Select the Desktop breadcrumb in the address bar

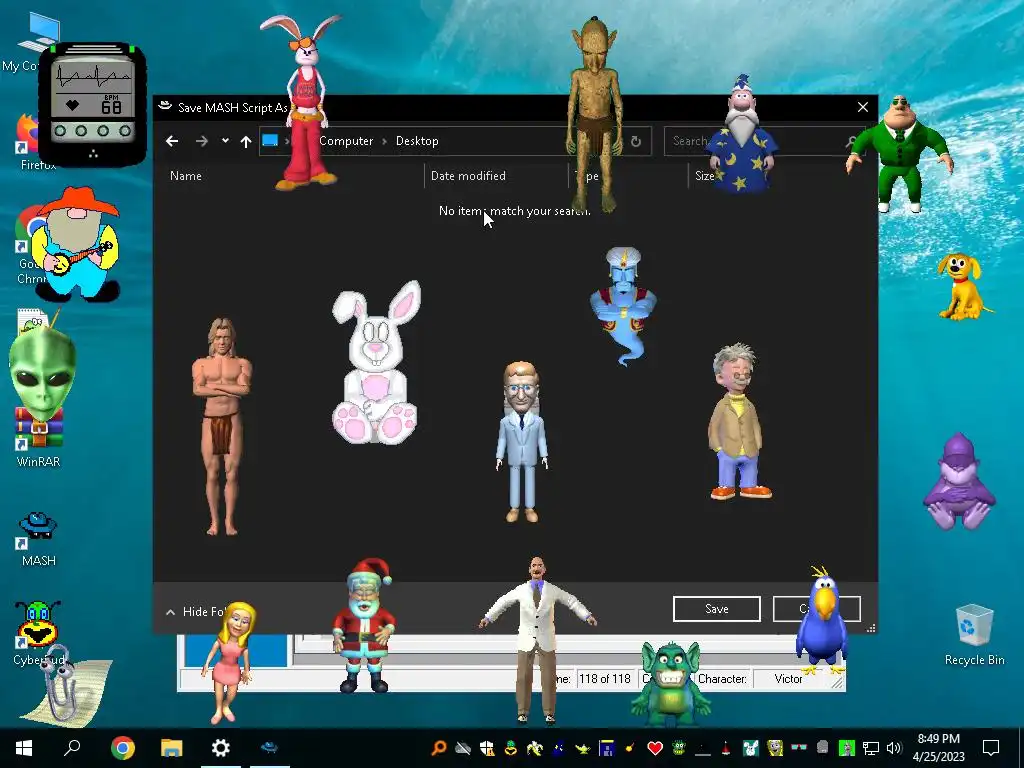click(417, 141)
